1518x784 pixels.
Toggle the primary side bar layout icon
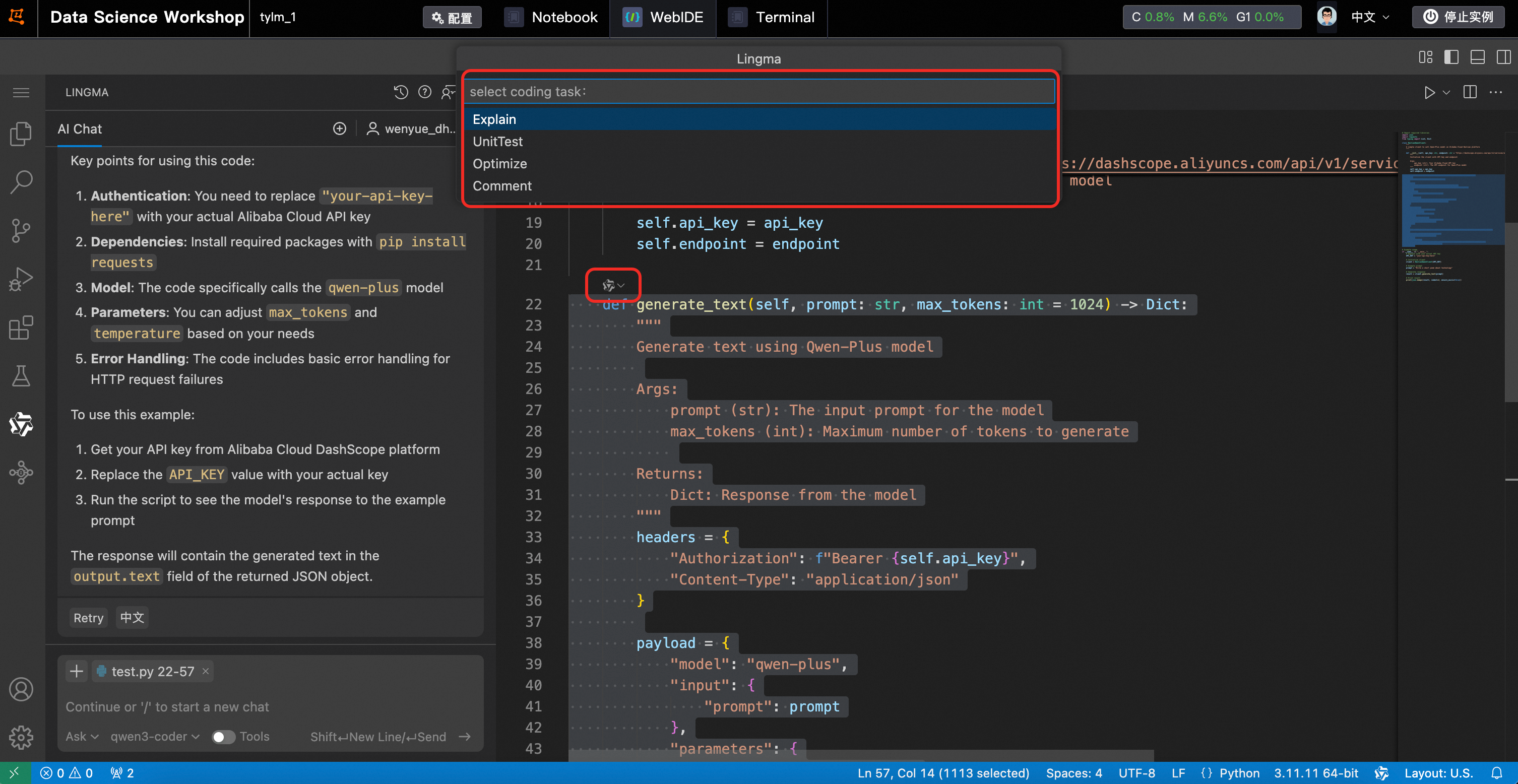coord(1451,57)
